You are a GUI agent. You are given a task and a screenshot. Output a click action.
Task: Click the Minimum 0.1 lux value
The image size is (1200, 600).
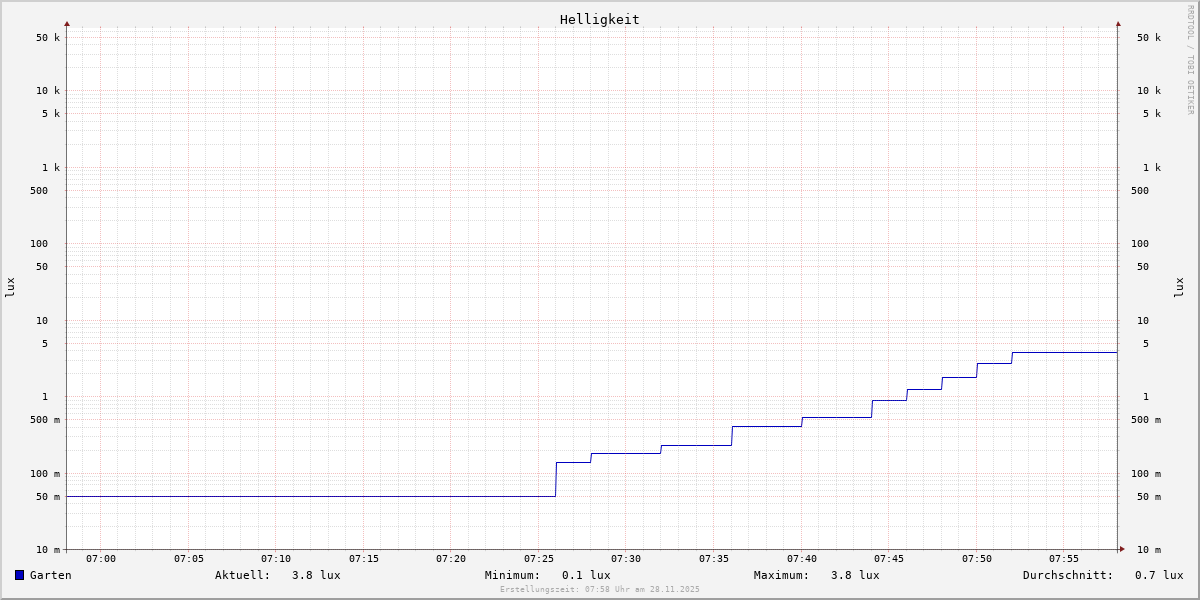tap(585, 575)
